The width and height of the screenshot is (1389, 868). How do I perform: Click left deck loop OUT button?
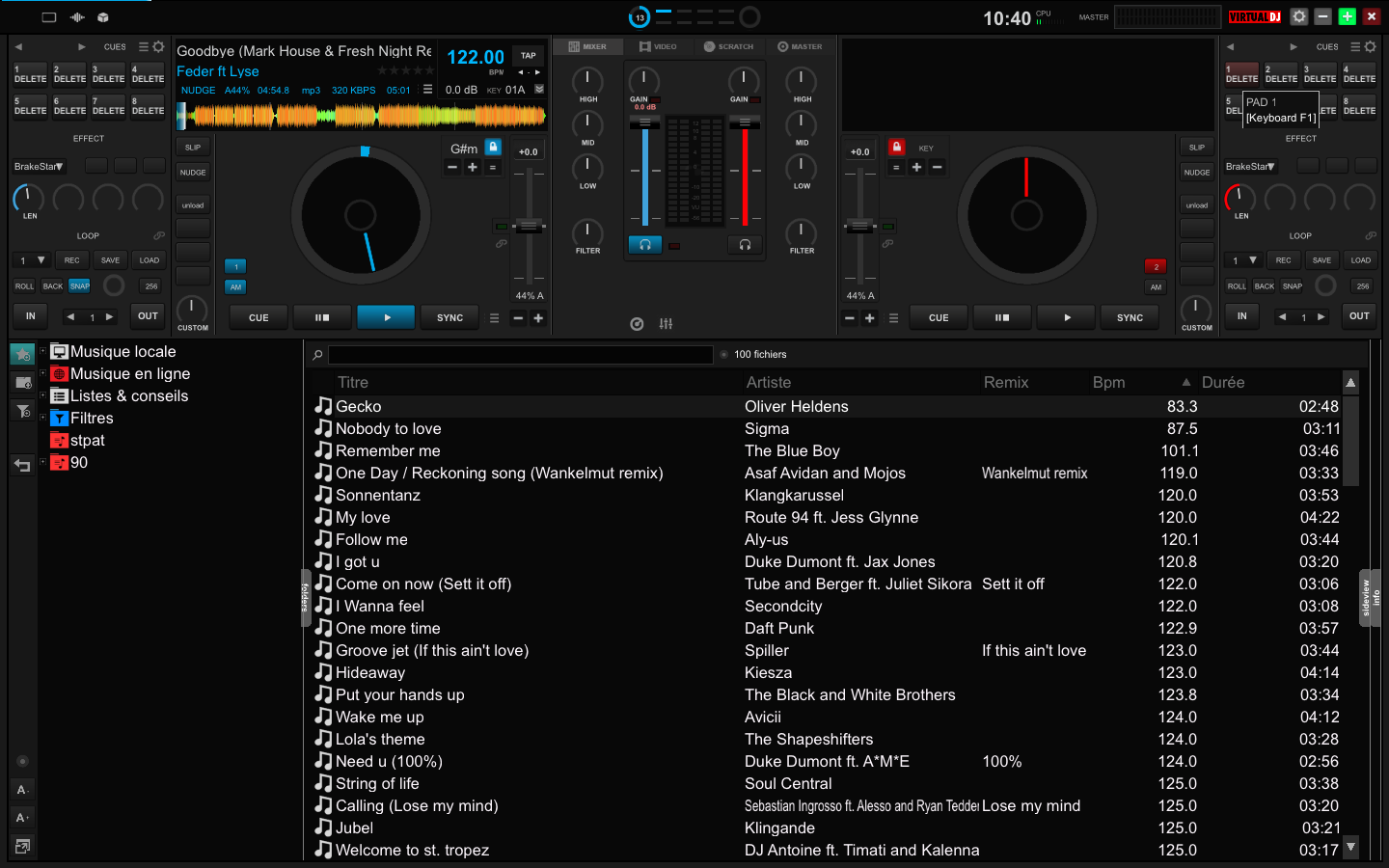coord(148,315)
